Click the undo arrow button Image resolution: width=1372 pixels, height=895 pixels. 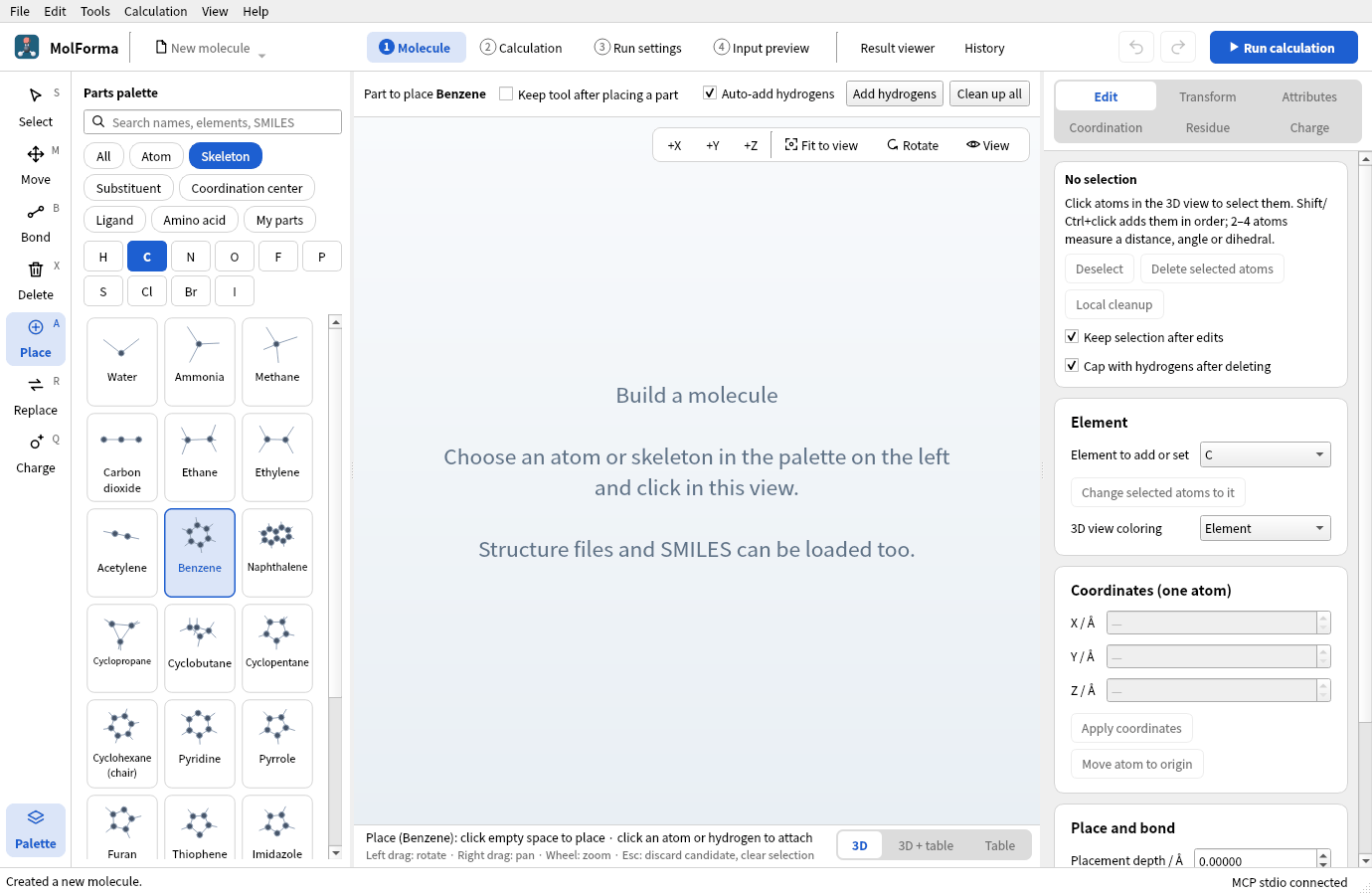1136,48
